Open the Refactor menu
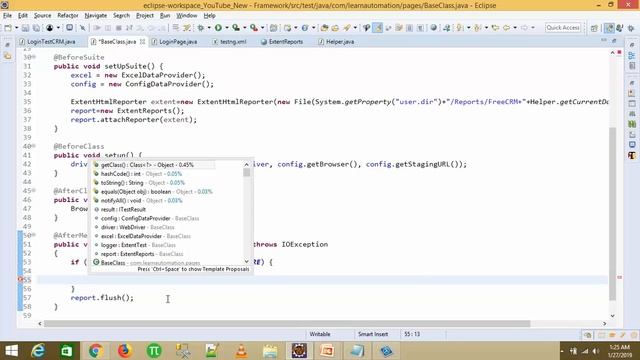 pyautogui.click(x=68, y=16)
